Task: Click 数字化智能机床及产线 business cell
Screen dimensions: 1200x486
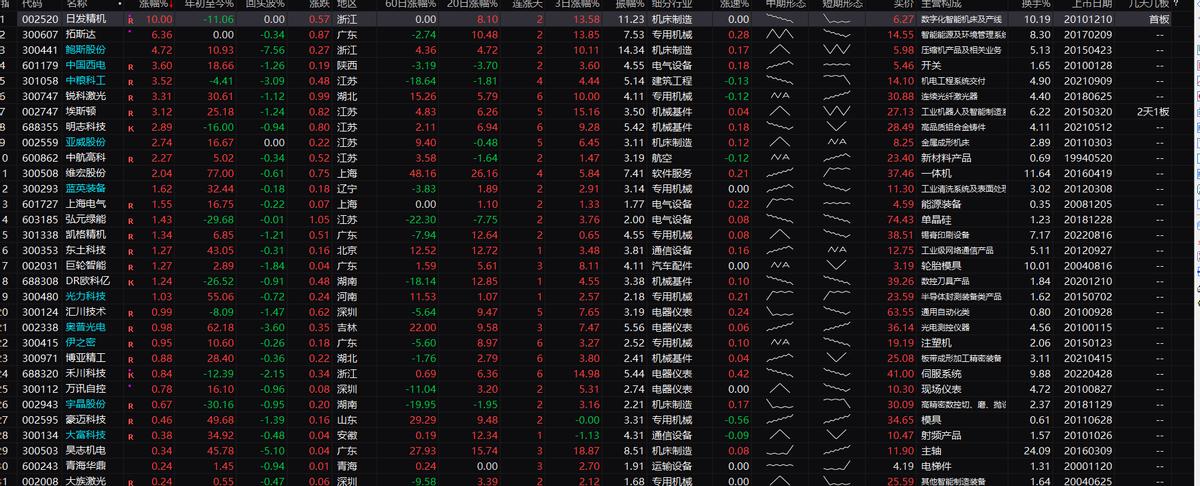Action: pyautogui.click(x=962, y=20)
